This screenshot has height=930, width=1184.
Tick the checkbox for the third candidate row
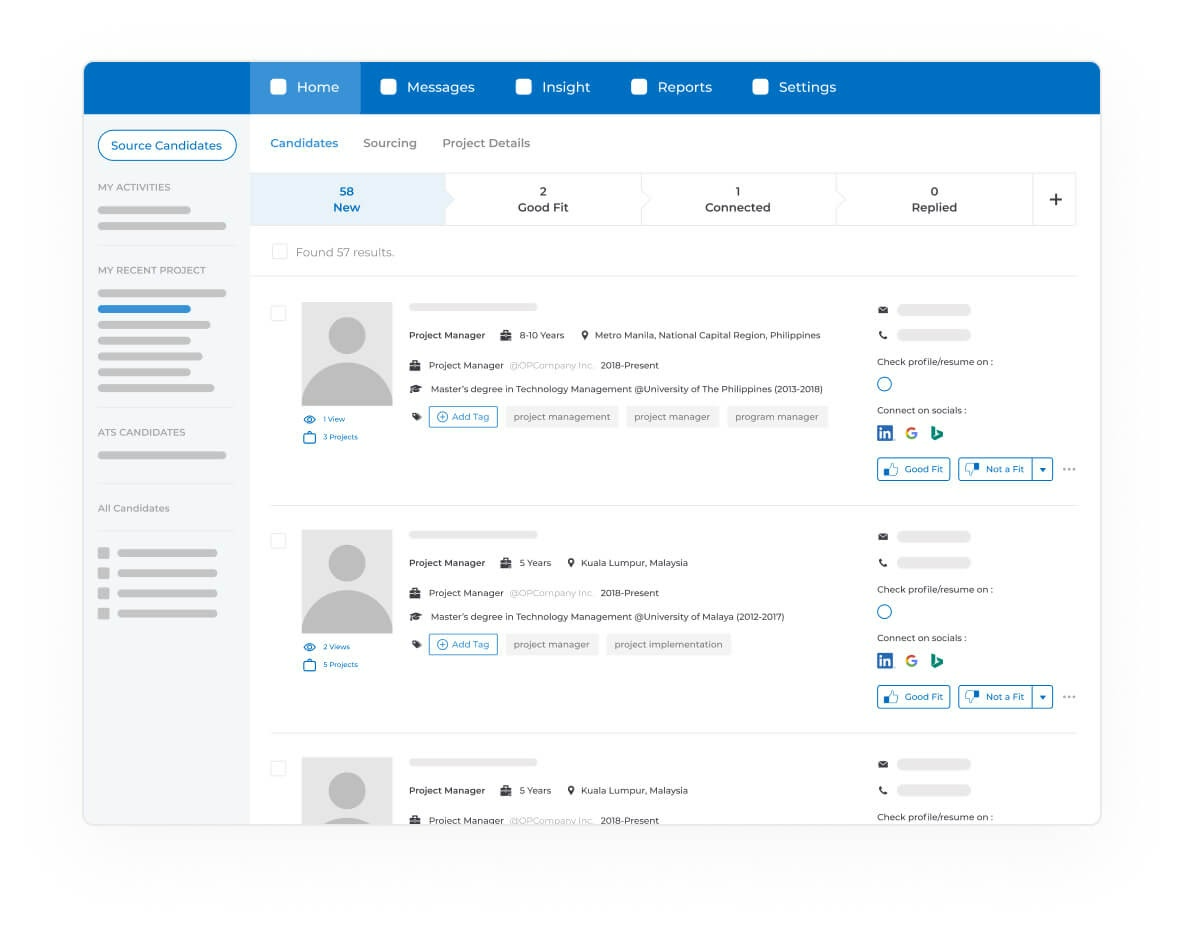click(x=279, y=768)
